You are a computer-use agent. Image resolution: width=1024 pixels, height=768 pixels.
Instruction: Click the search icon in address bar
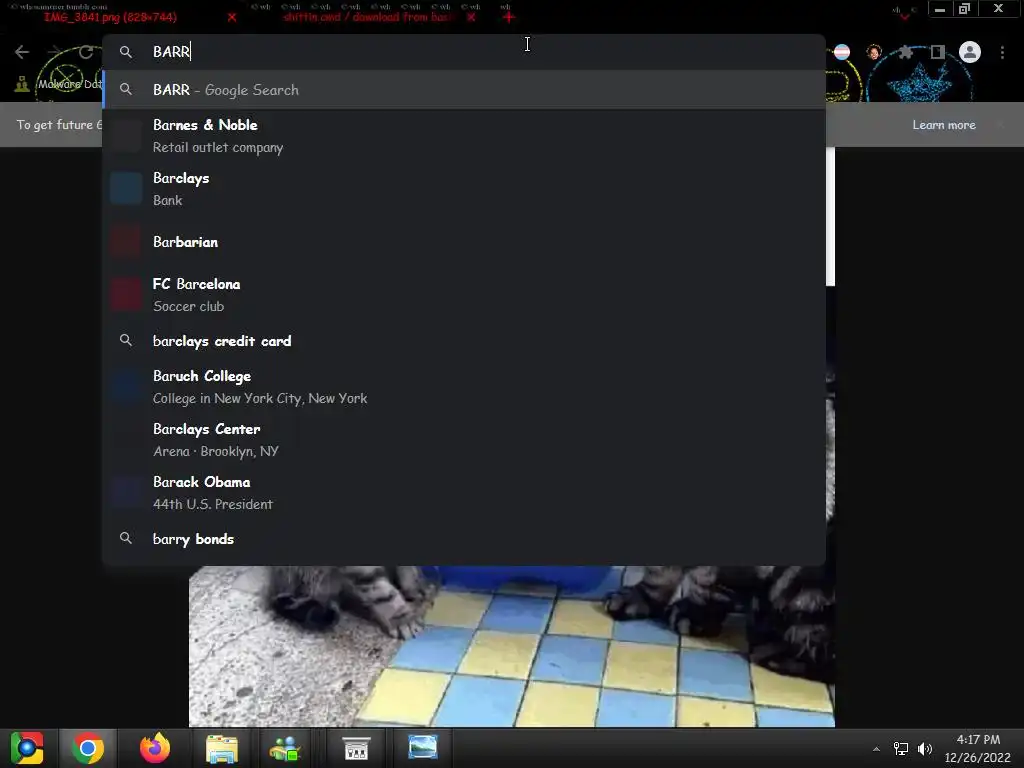(x=126, y=52)
